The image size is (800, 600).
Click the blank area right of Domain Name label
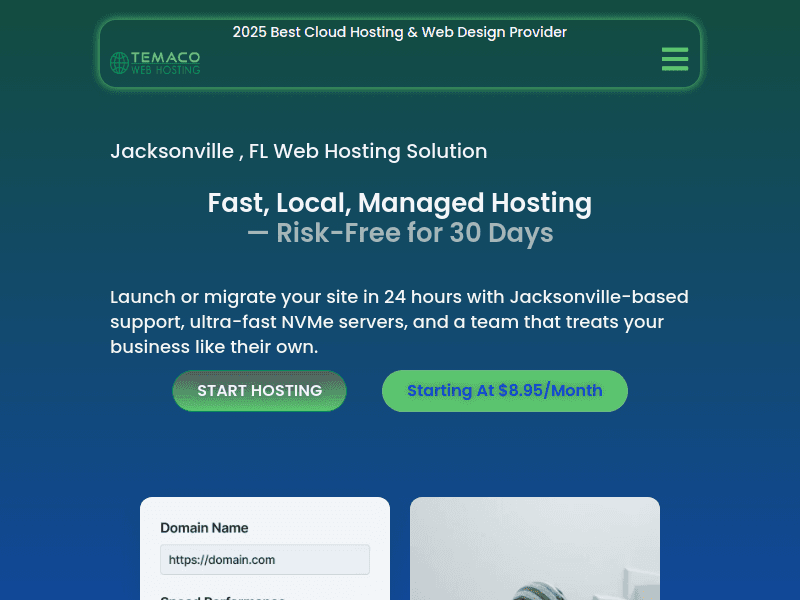tap(320, 528)
